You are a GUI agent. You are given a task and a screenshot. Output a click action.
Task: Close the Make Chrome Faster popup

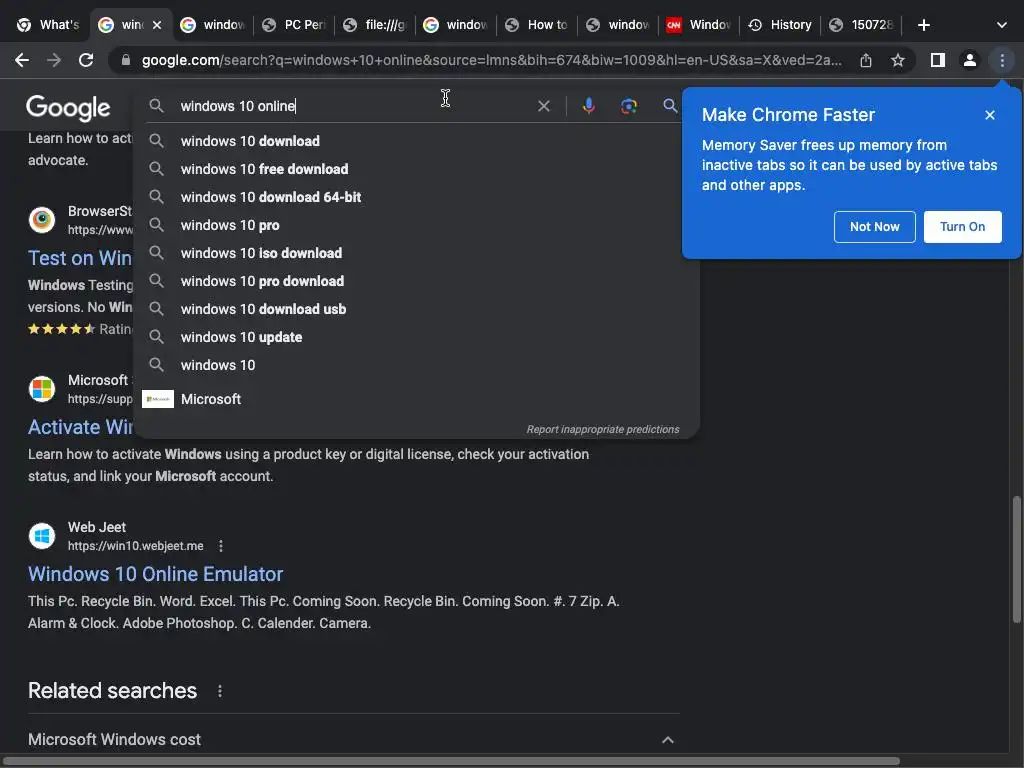(989, 115)
